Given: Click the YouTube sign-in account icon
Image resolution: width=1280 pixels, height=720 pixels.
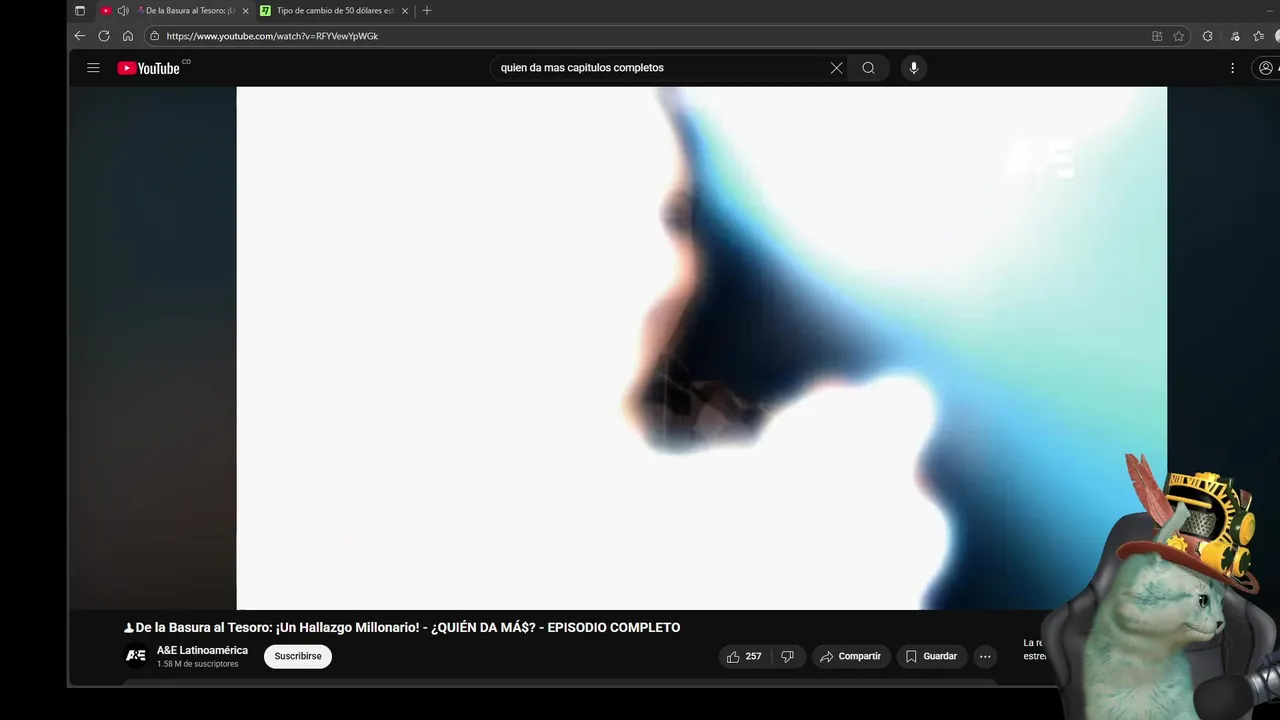Looking at the screenshot, I should (1266, 68).
